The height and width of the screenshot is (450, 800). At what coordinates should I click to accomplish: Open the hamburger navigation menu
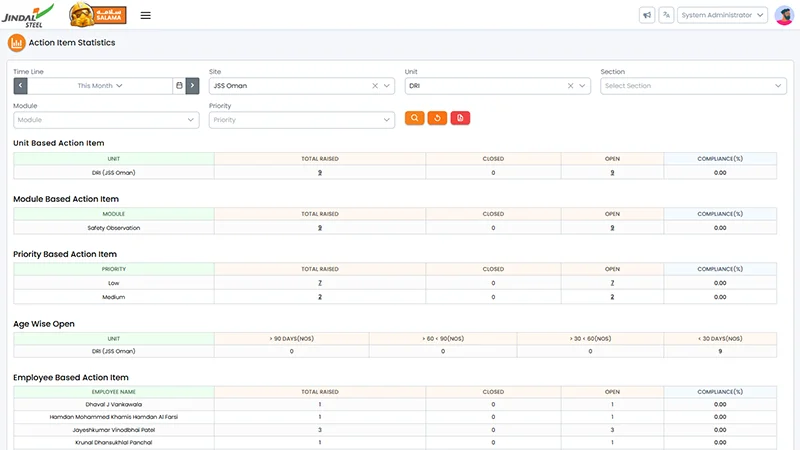pos(145,15)
